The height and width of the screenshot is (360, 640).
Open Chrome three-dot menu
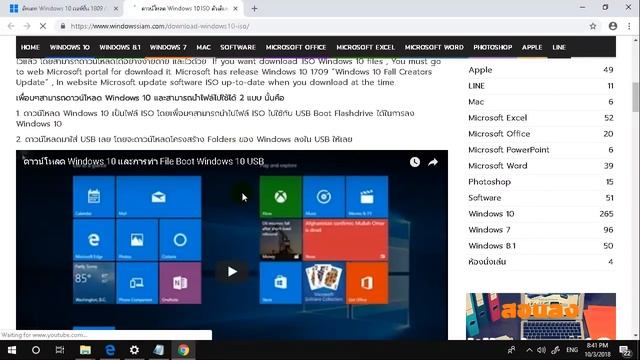(629, 26)
